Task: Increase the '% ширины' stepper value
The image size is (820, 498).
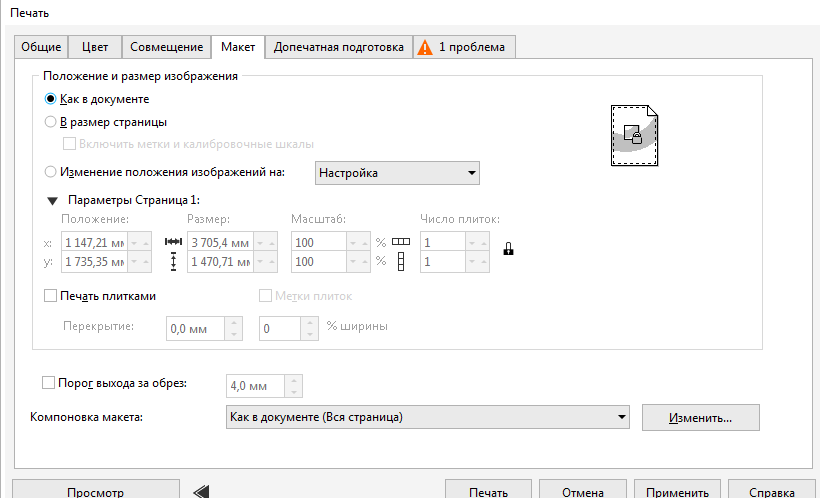Action: point(310,323)
